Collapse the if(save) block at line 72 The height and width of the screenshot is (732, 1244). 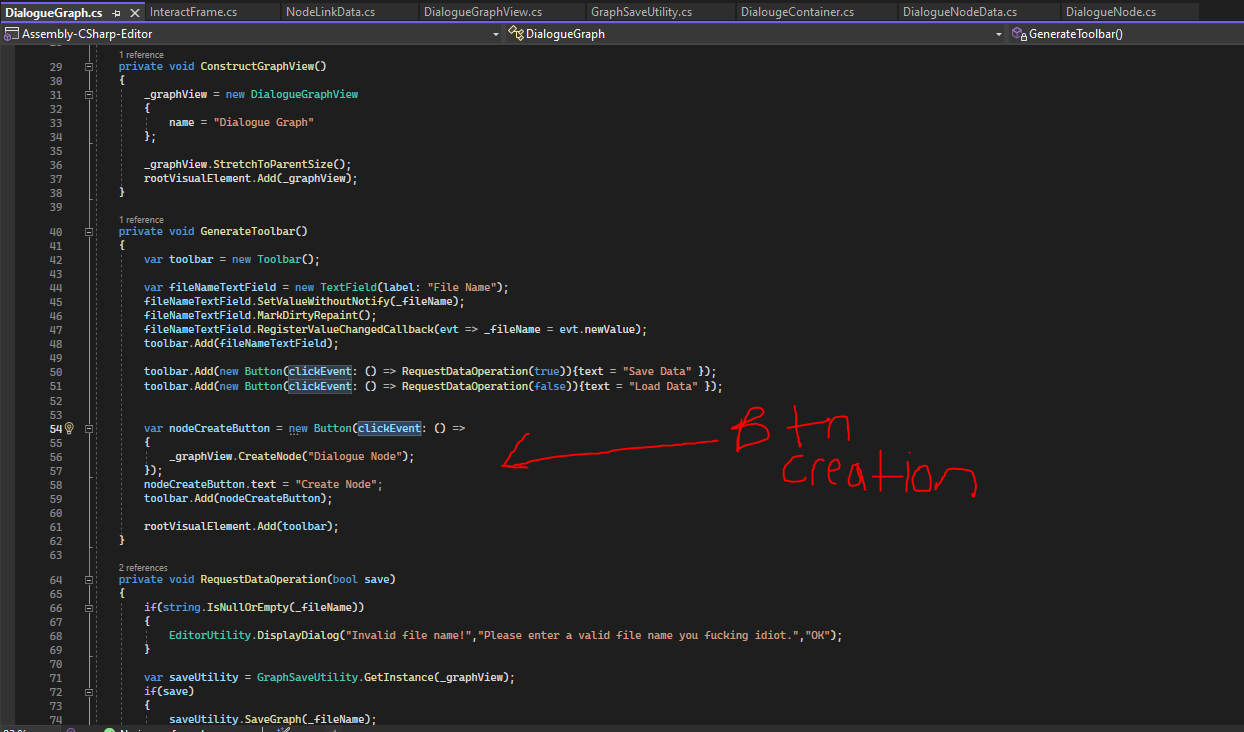pos(89,691)
